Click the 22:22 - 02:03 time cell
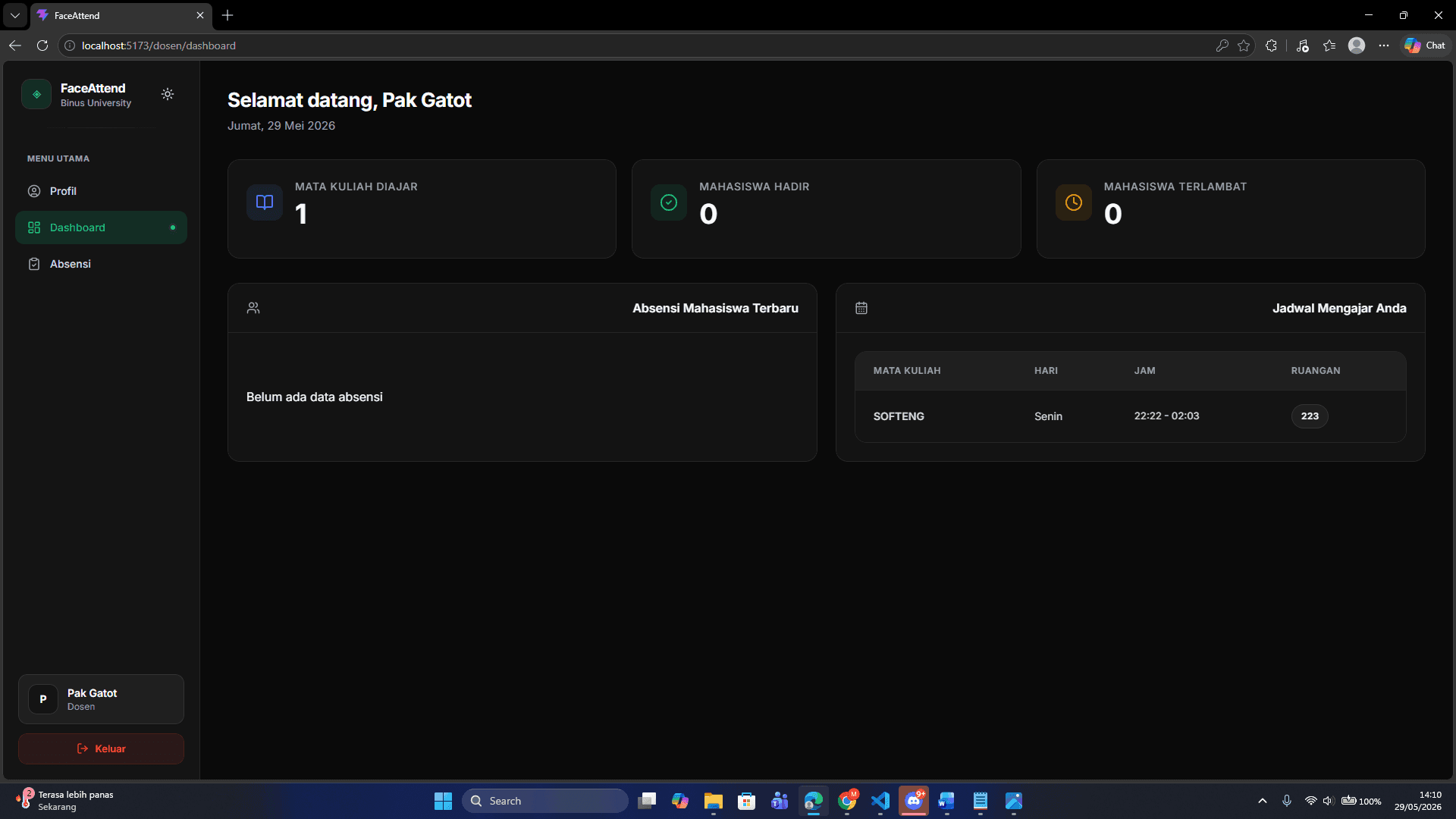Viewport: 1456px width, 819px height. pos(1166,416)
